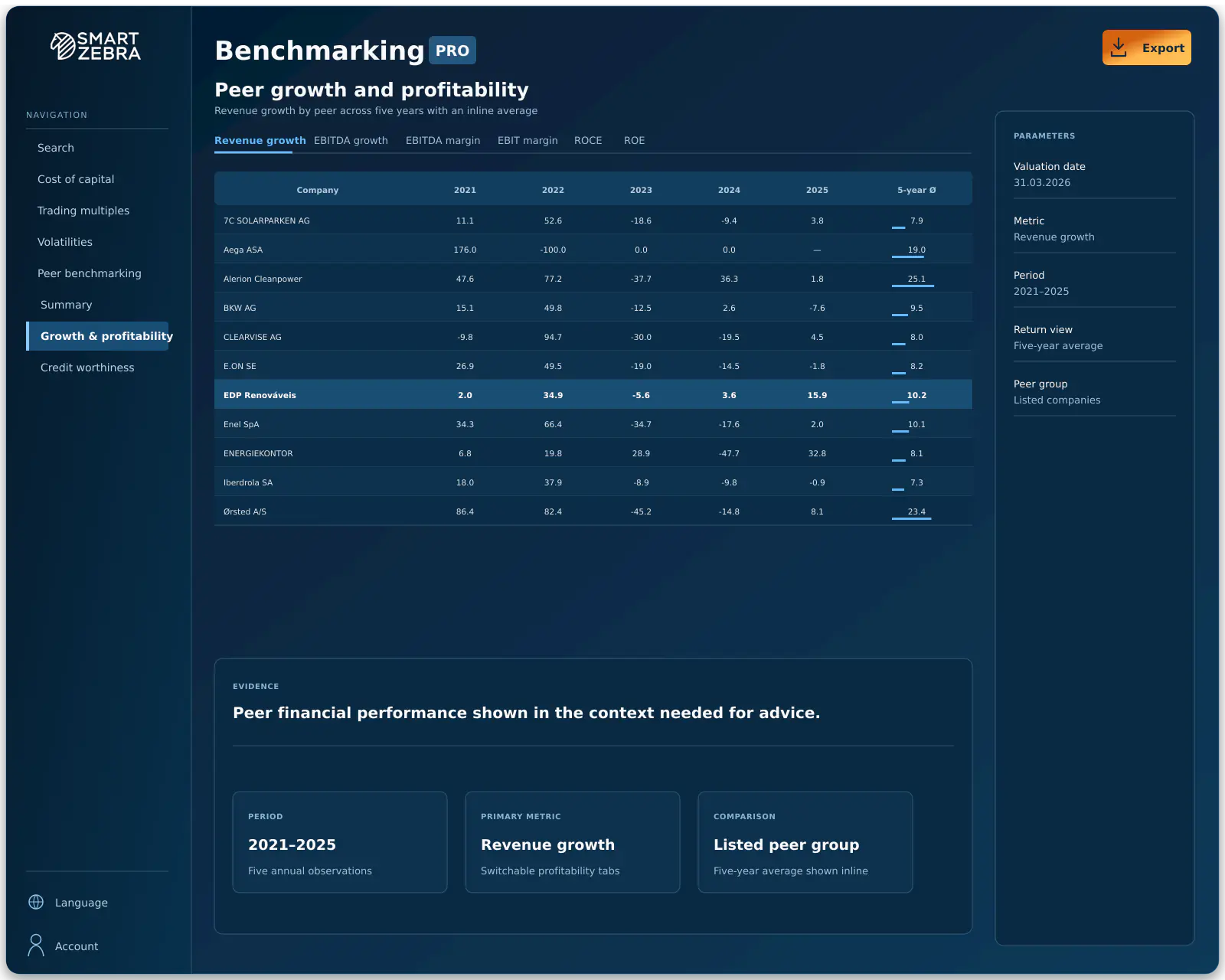Click the ENERGIEKONTOR company name

[x=258, y=453]
